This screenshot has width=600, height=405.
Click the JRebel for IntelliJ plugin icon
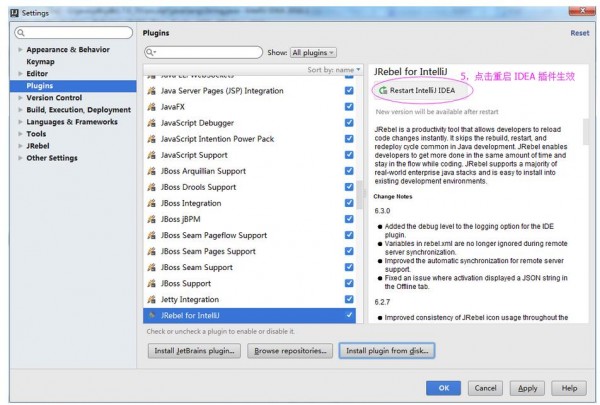point(151,315)
